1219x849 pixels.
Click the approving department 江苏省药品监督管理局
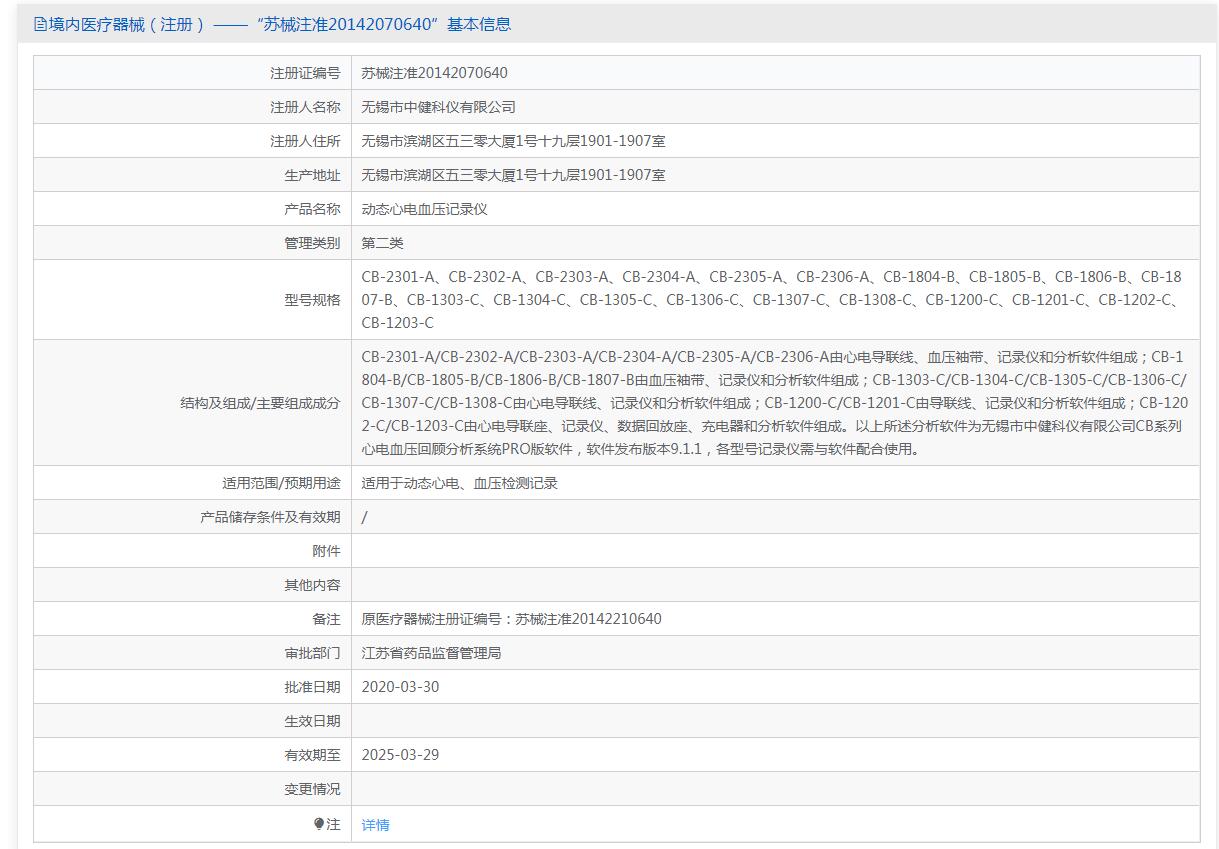coord(431,653)
